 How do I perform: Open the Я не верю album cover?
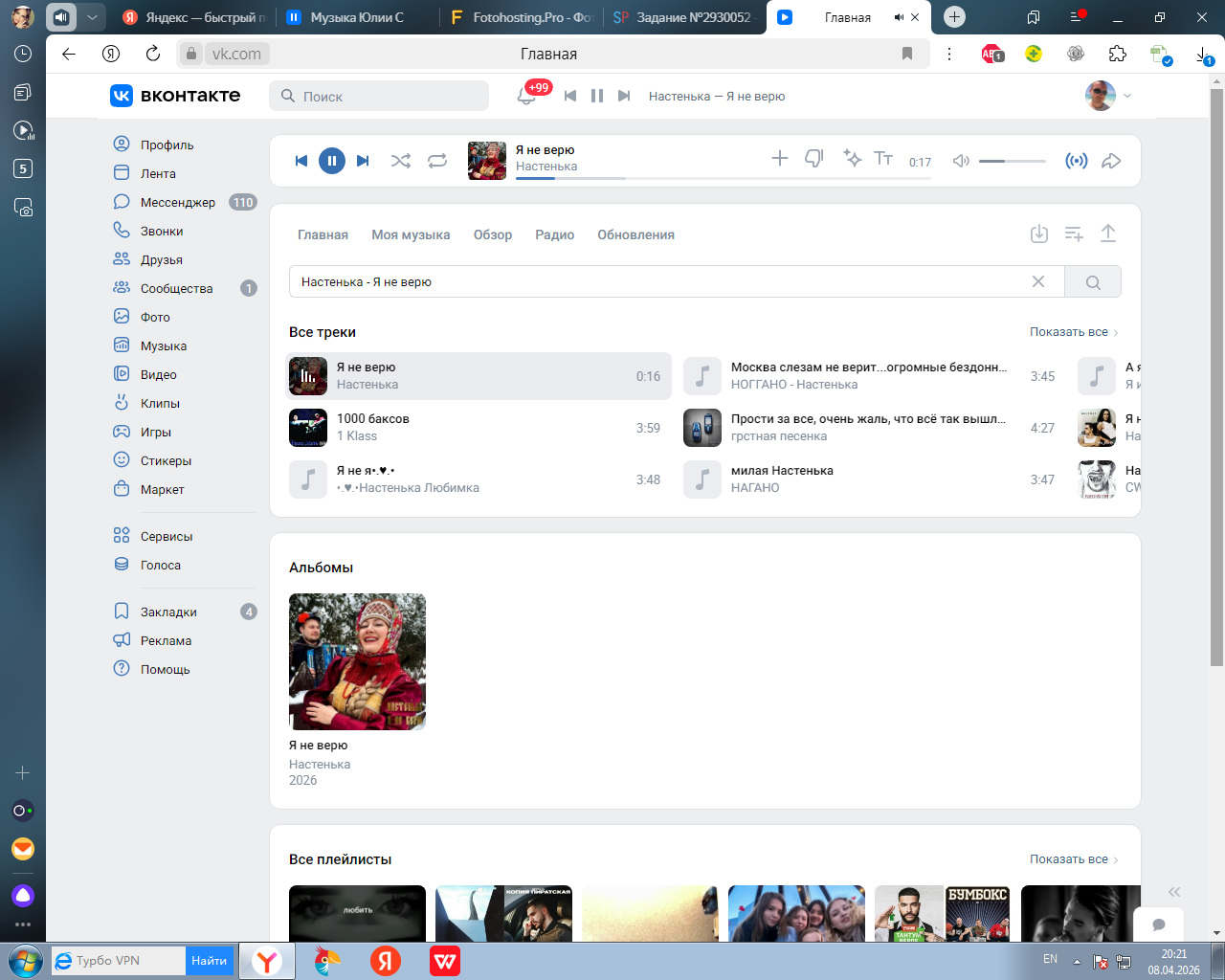click(x=357, y=661)
